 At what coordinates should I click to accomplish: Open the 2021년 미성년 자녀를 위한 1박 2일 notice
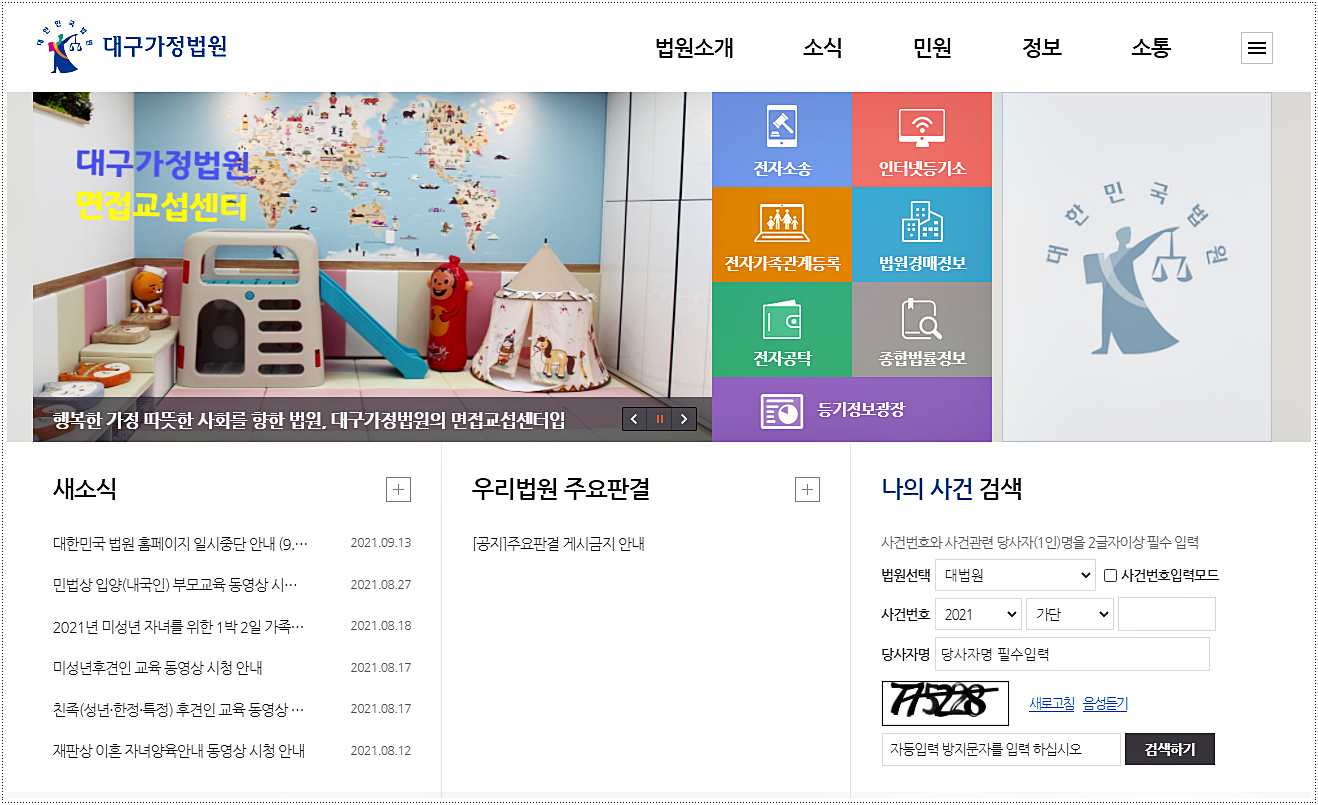click(x=179, y=627)
